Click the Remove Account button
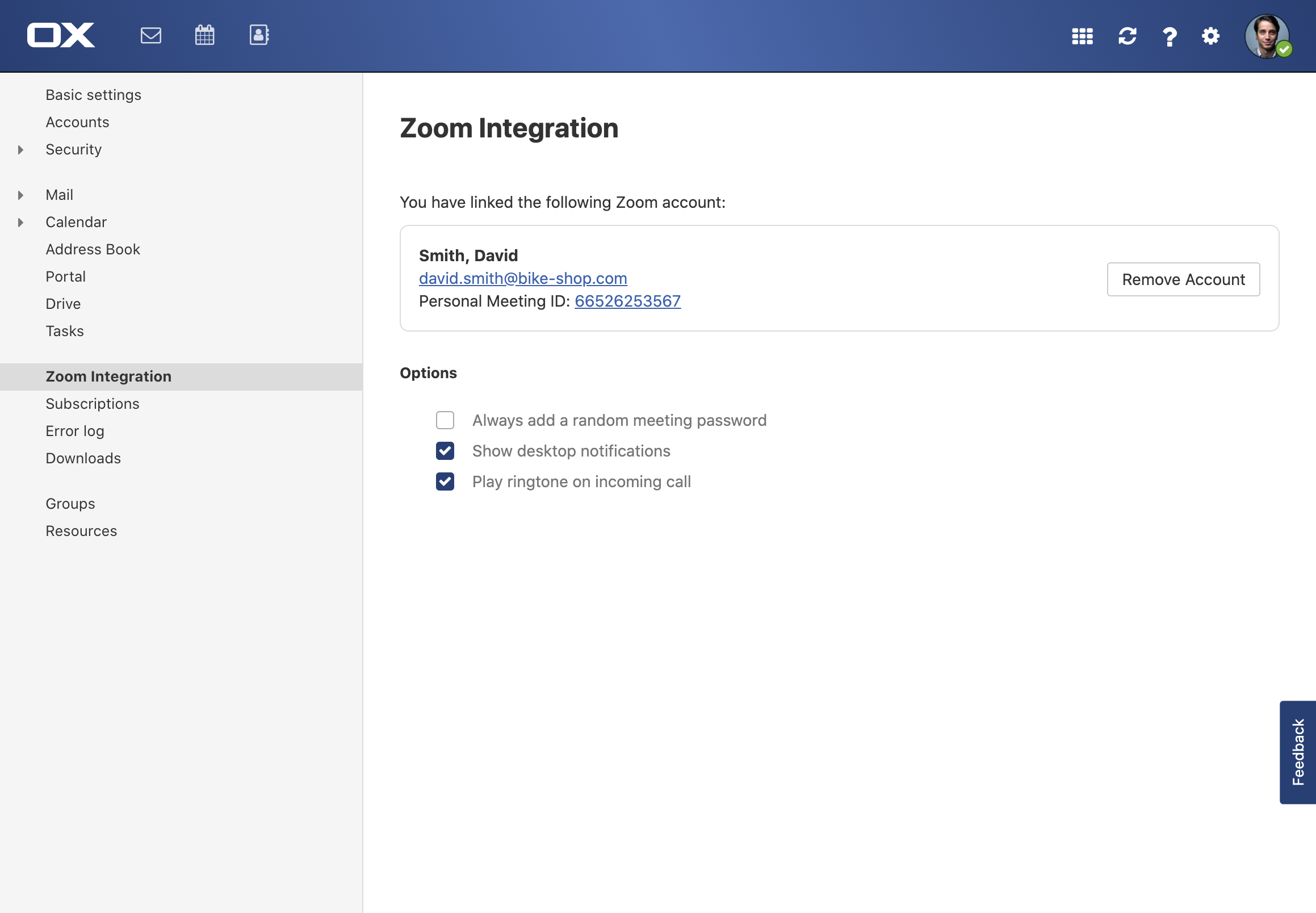This screenshot has width=1316, height=913. (x=1183, y=279)
